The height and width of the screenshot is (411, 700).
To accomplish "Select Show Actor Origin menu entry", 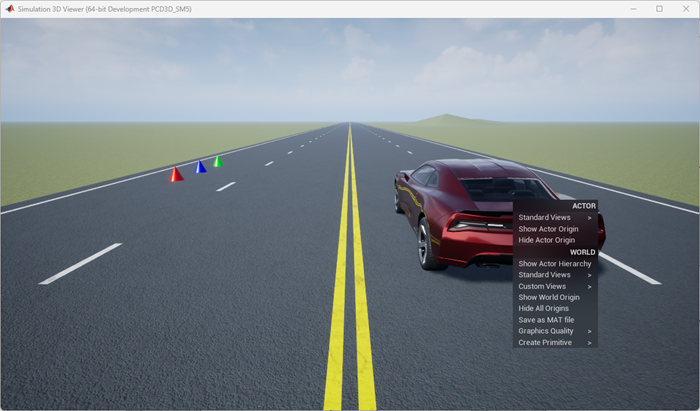I will (555, 229).
